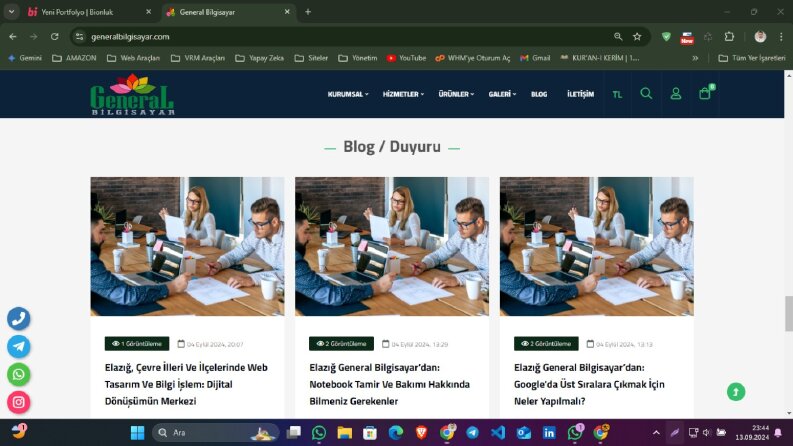The width and height of the screenshot is (793, 446).
Task: Bookmark this page with the star icon
Action: coord(637,36)
